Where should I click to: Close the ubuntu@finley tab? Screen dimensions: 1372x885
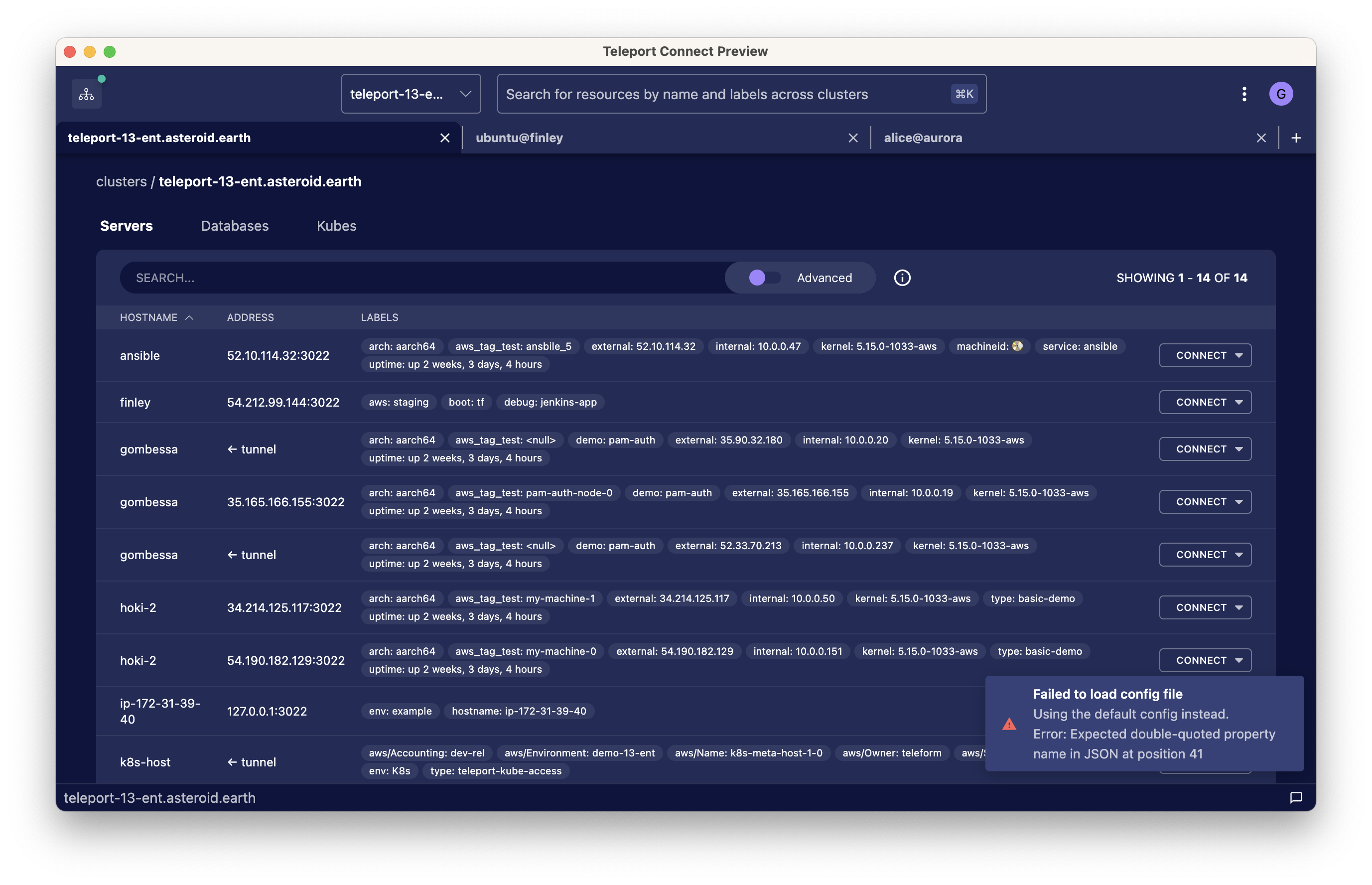pos(852,138)
